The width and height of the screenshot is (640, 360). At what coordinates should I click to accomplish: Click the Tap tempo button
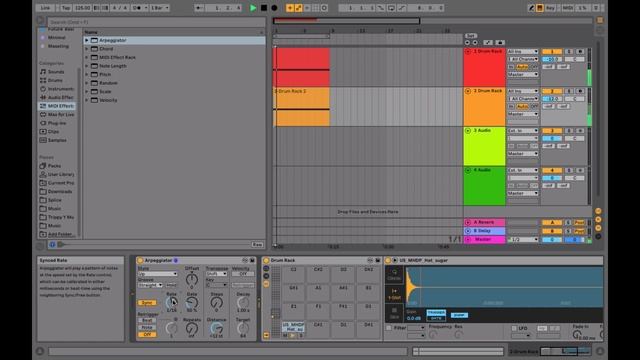click(65, 8)
